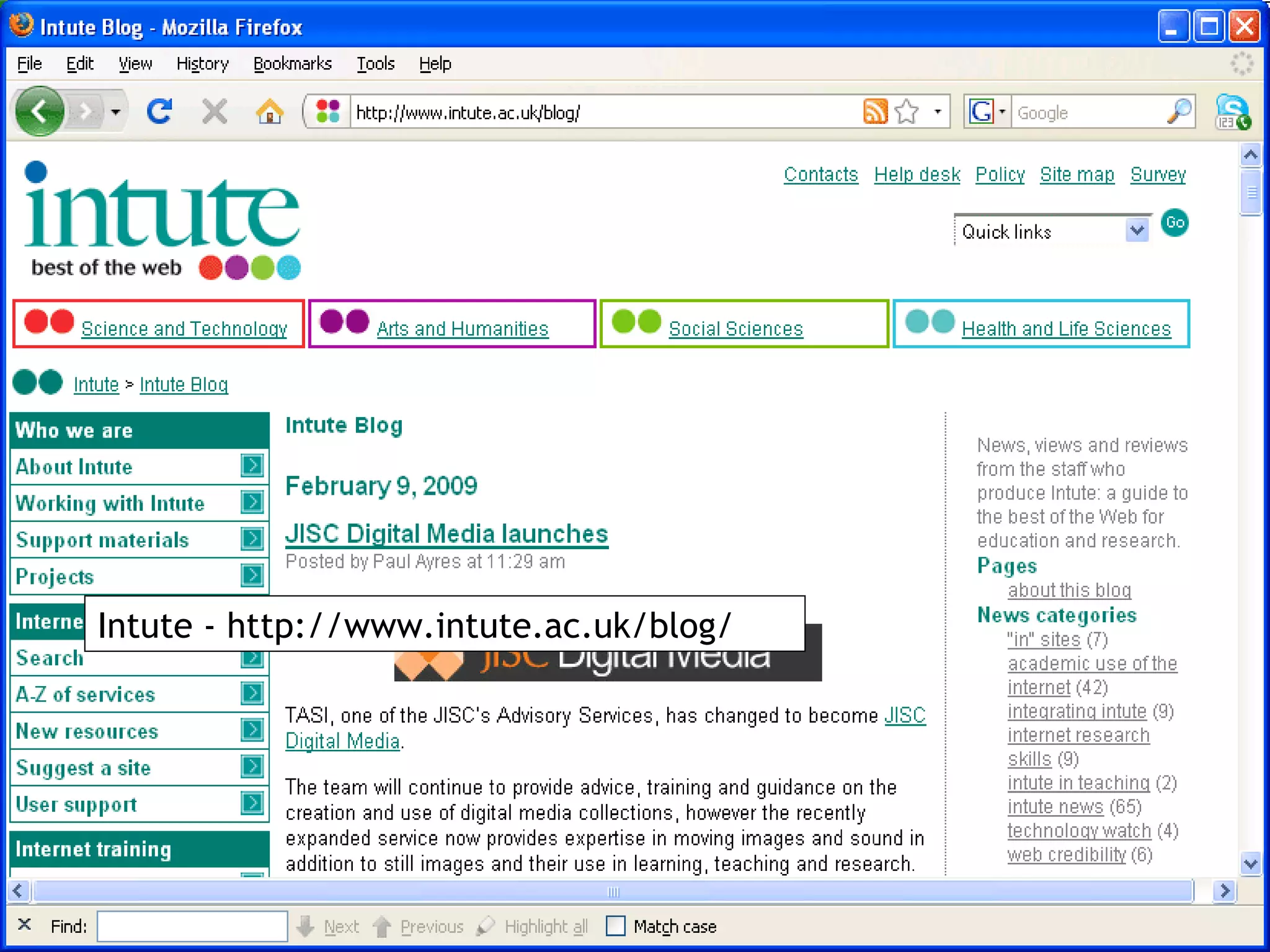The image size is (1270, 952).
Task: Go to the Home page icon
Action: (270, 112)
